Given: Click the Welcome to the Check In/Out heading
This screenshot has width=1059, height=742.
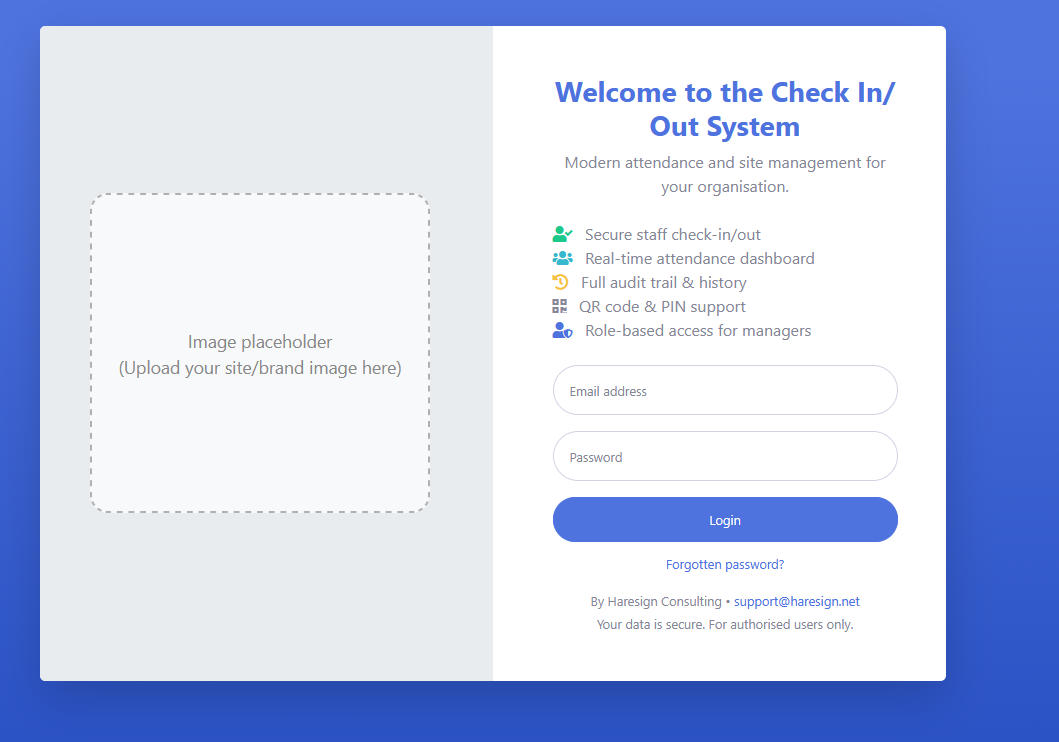Looking at the screenshot, I should [x=725, y=110].
